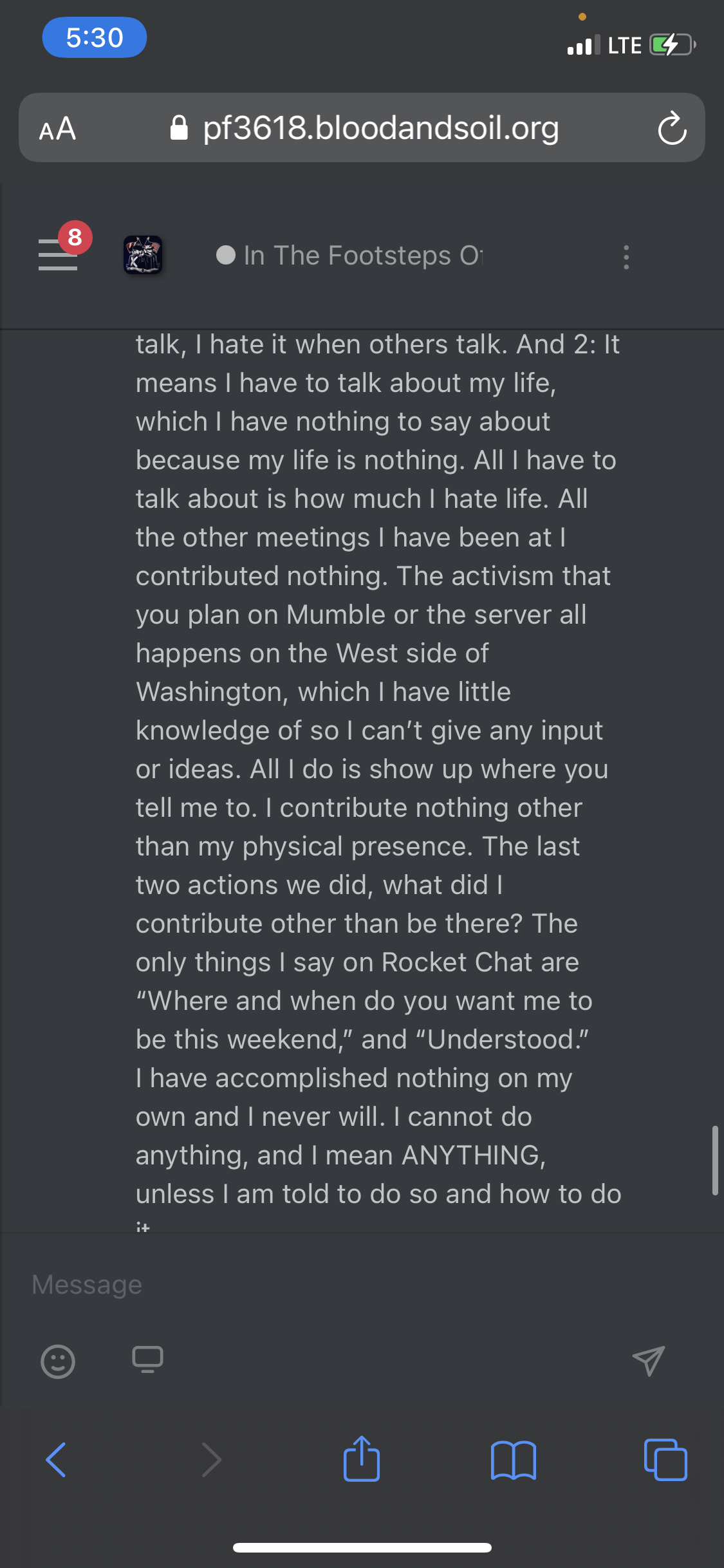Tap the Message input field
724x1568 pixels.
tap(362, 1285)
